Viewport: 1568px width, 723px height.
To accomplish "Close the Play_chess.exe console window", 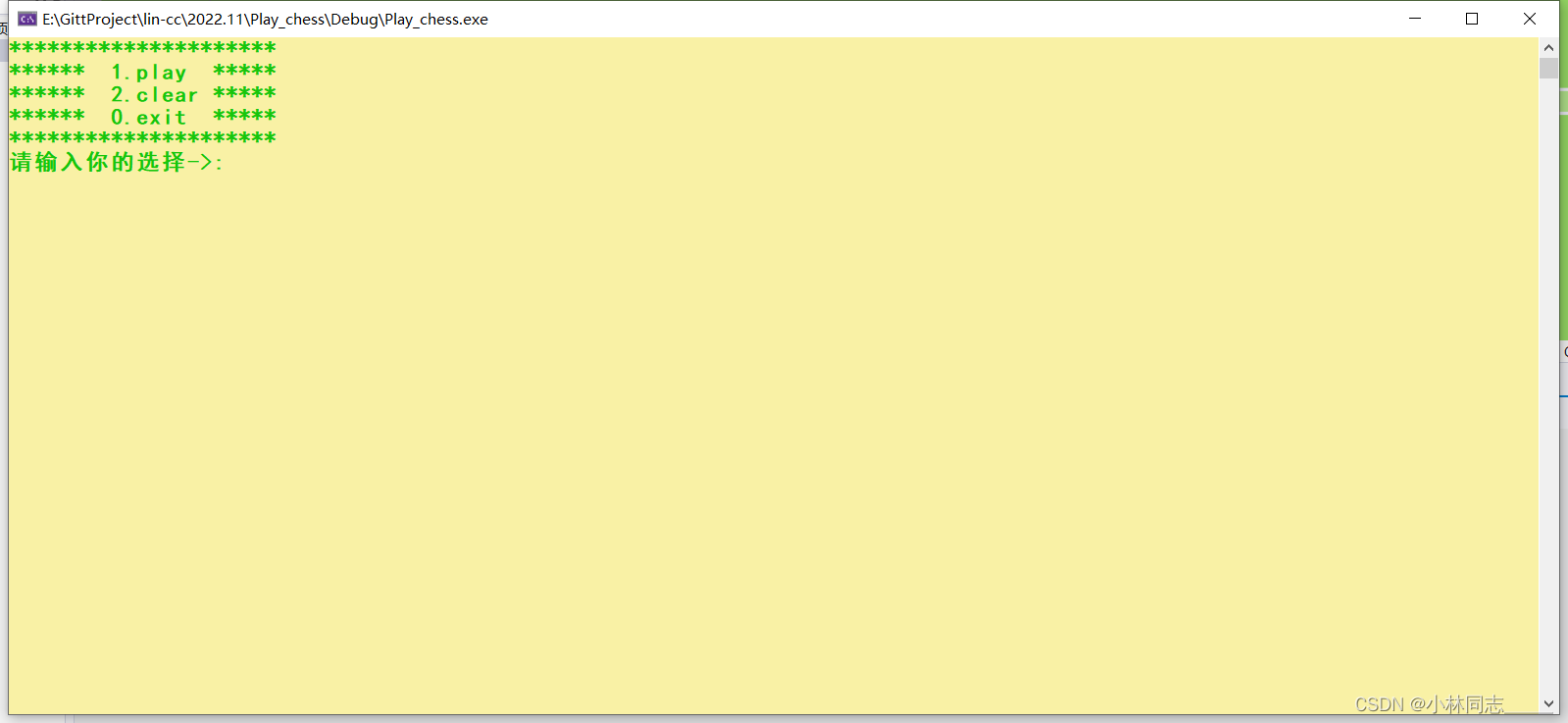I will coord(1530,19).
